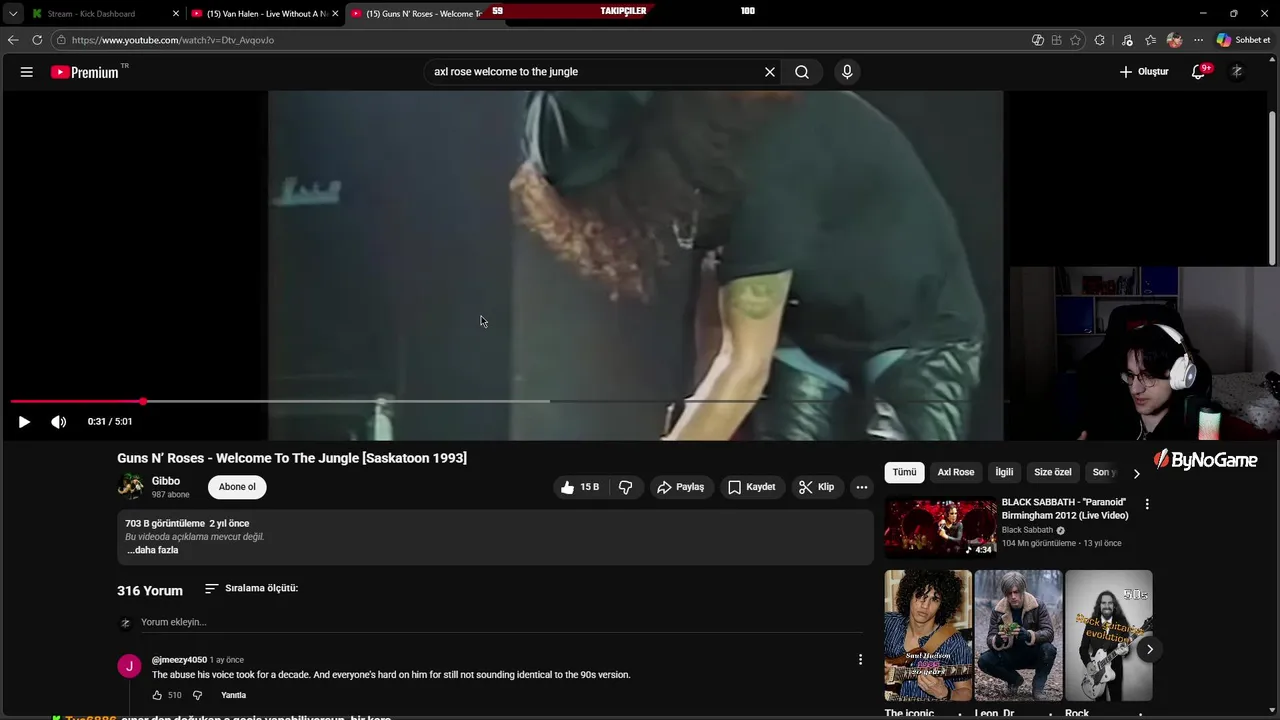Open media control music note icon
Image resolution: width=1280 pixels, height=720 pixels.
[1127, 40]
